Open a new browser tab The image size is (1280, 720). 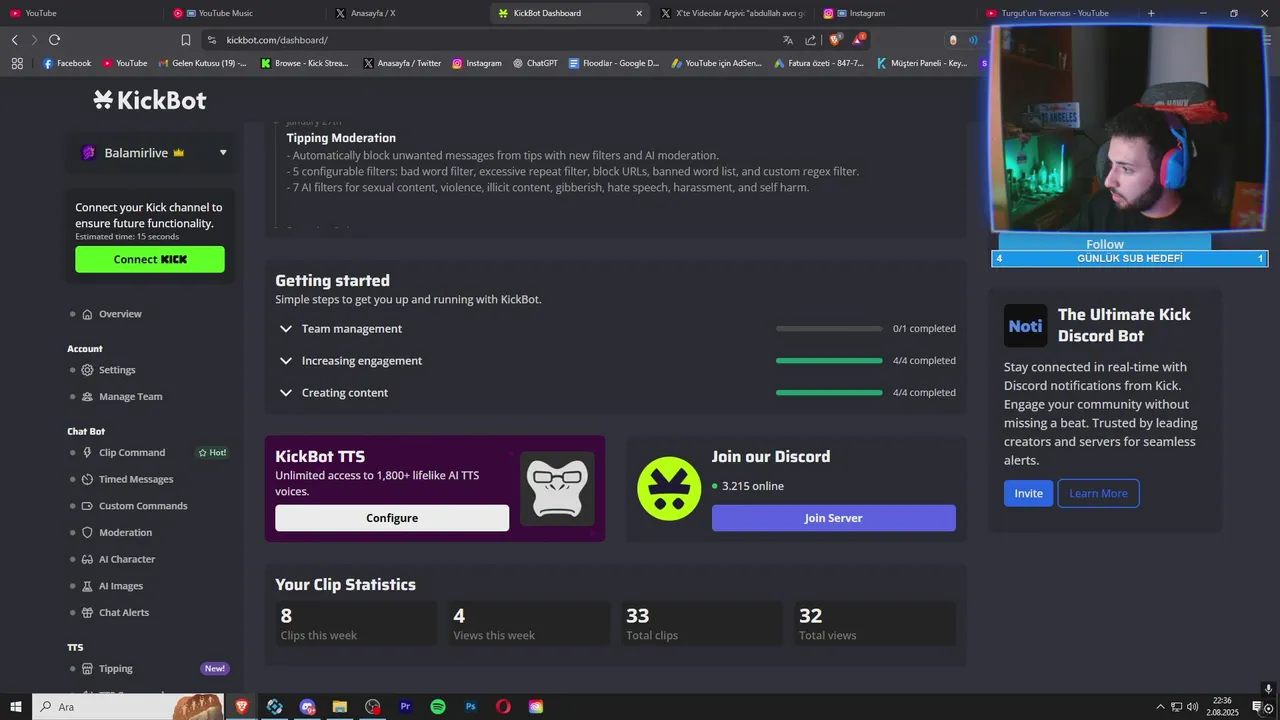click(x=1151, y=13)
